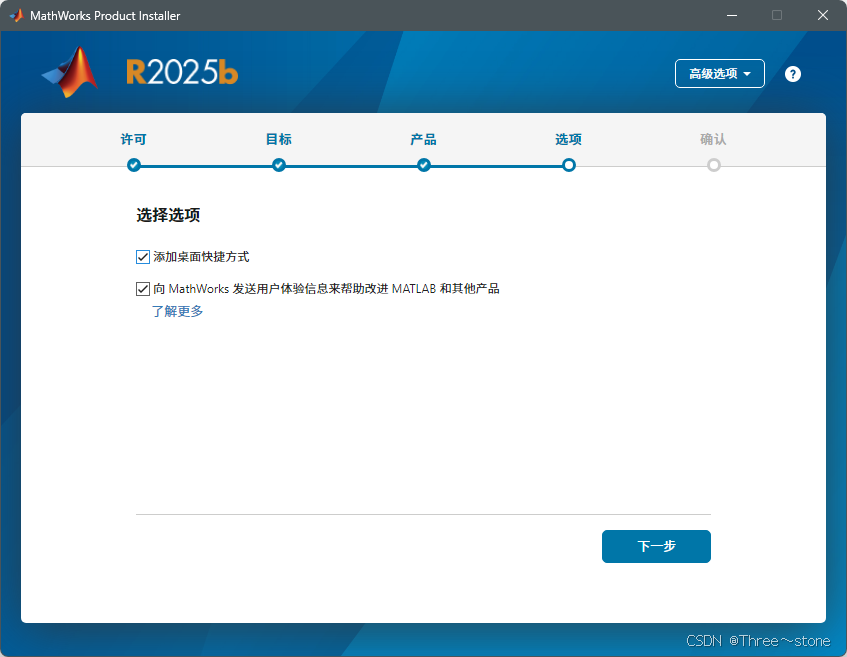Click the MATLAB logo in the header

pyautogui.click(x=70, y=72)
